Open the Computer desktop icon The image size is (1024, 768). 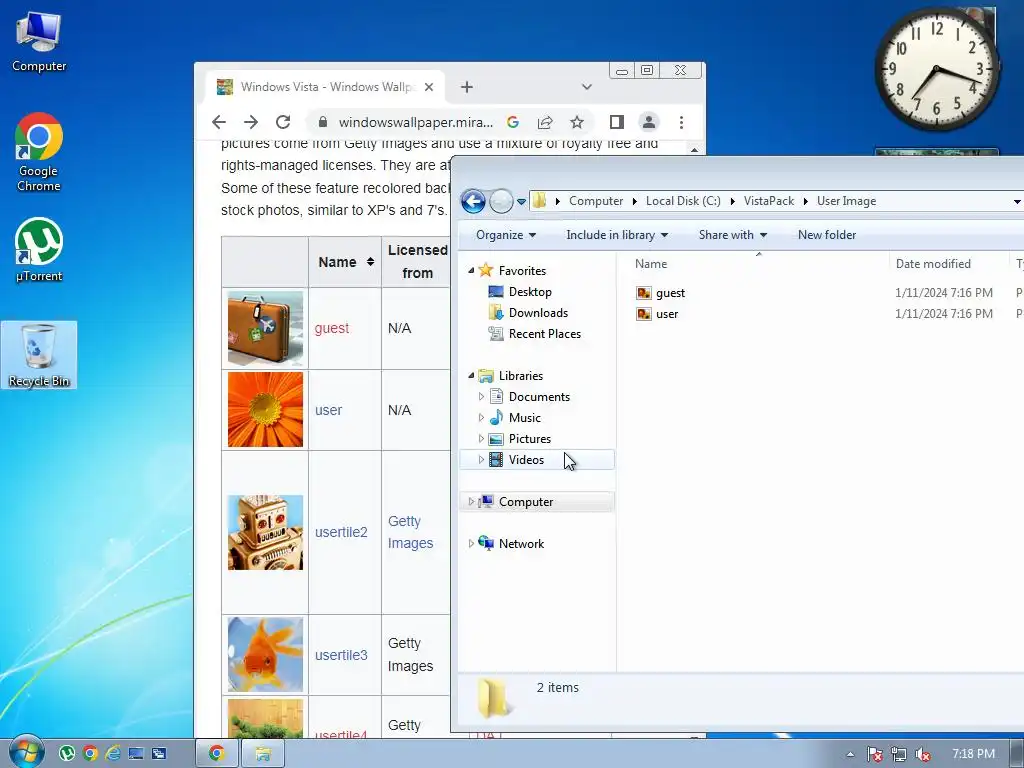[x=39, y=42]
